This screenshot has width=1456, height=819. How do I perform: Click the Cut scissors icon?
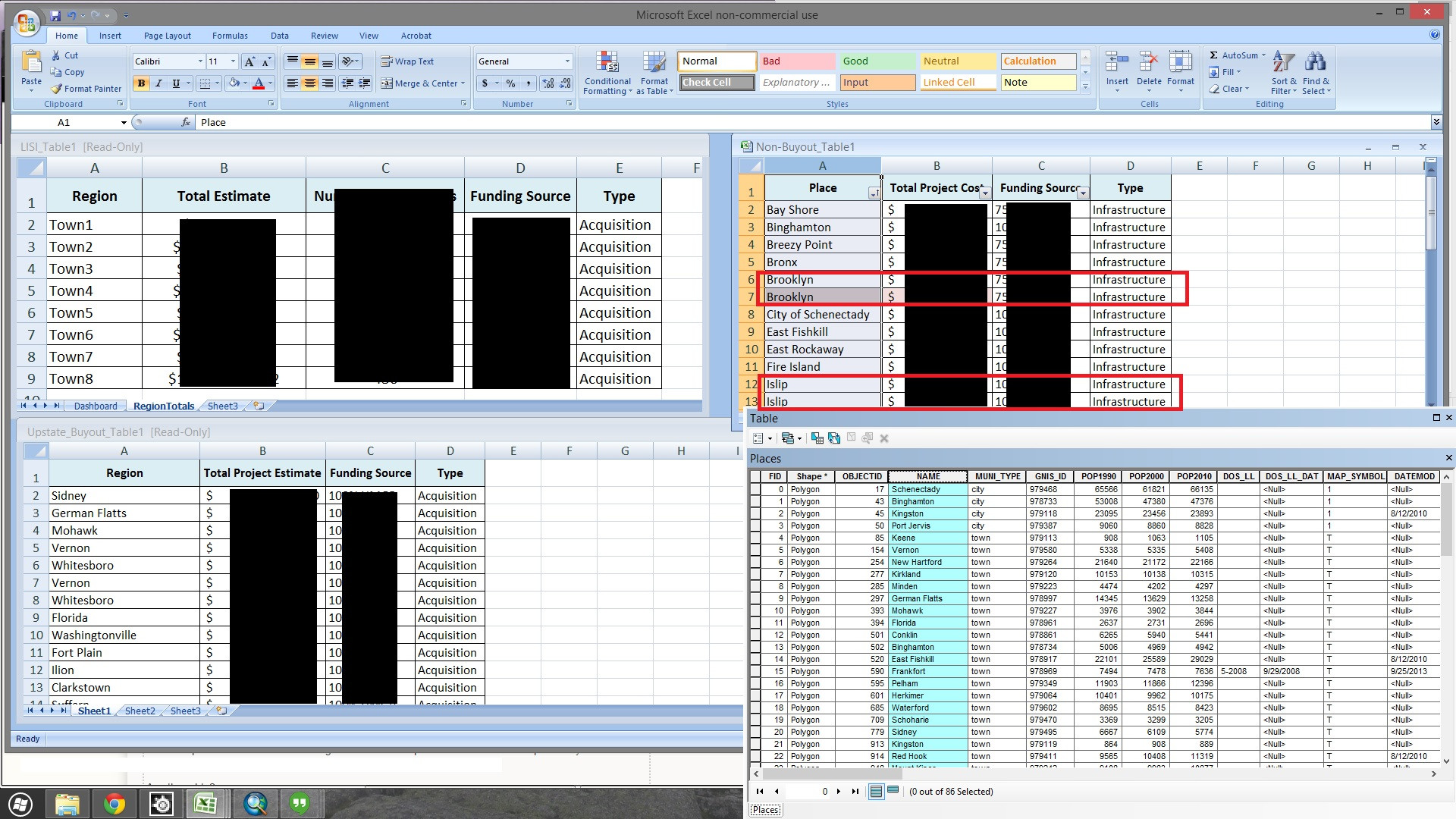point(56,55)
